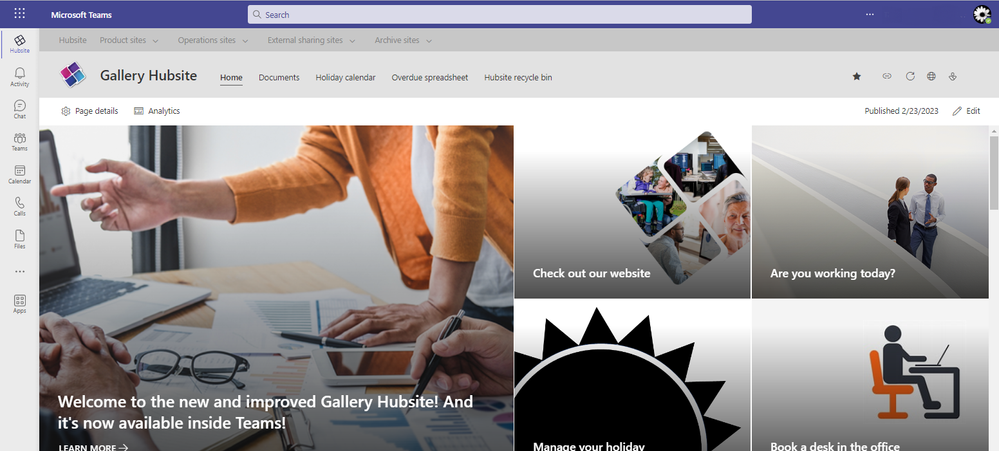The width and height of the screenshot is (999, 451).
Task: Toggle the favorite star for this site
Action: pyautogui.click(x=856, y=76)
